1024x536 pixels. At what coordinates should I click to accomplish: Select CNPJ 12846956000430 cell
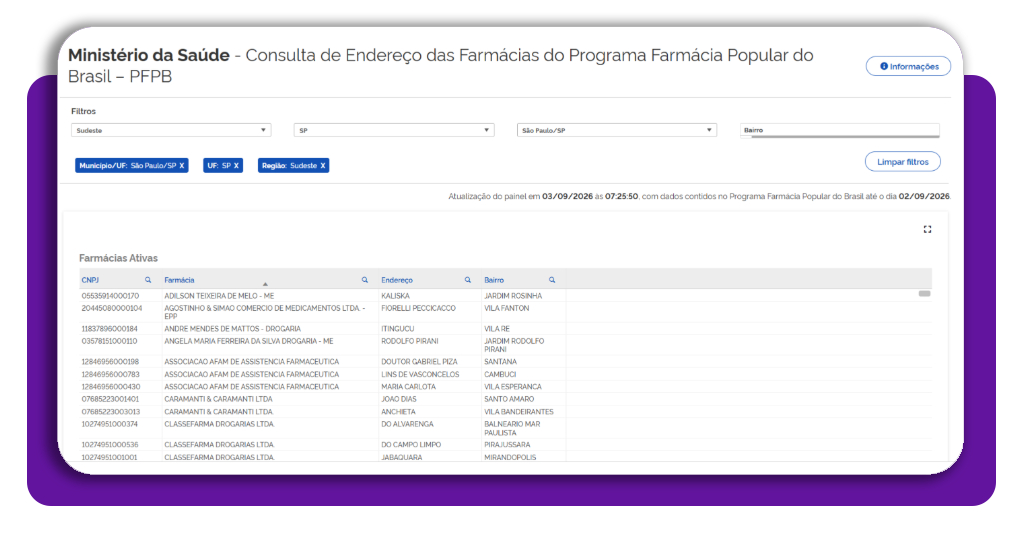tap(110, 387)
